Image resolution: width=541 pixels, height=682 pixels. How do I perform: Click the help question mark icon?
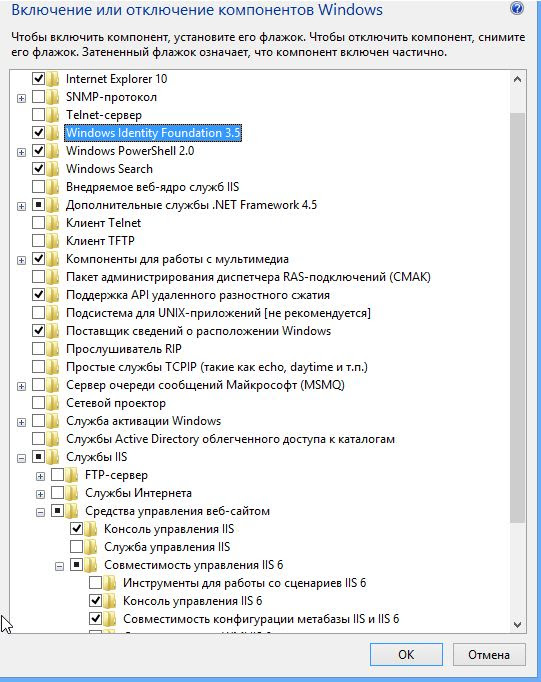click(x=517, y=8)
